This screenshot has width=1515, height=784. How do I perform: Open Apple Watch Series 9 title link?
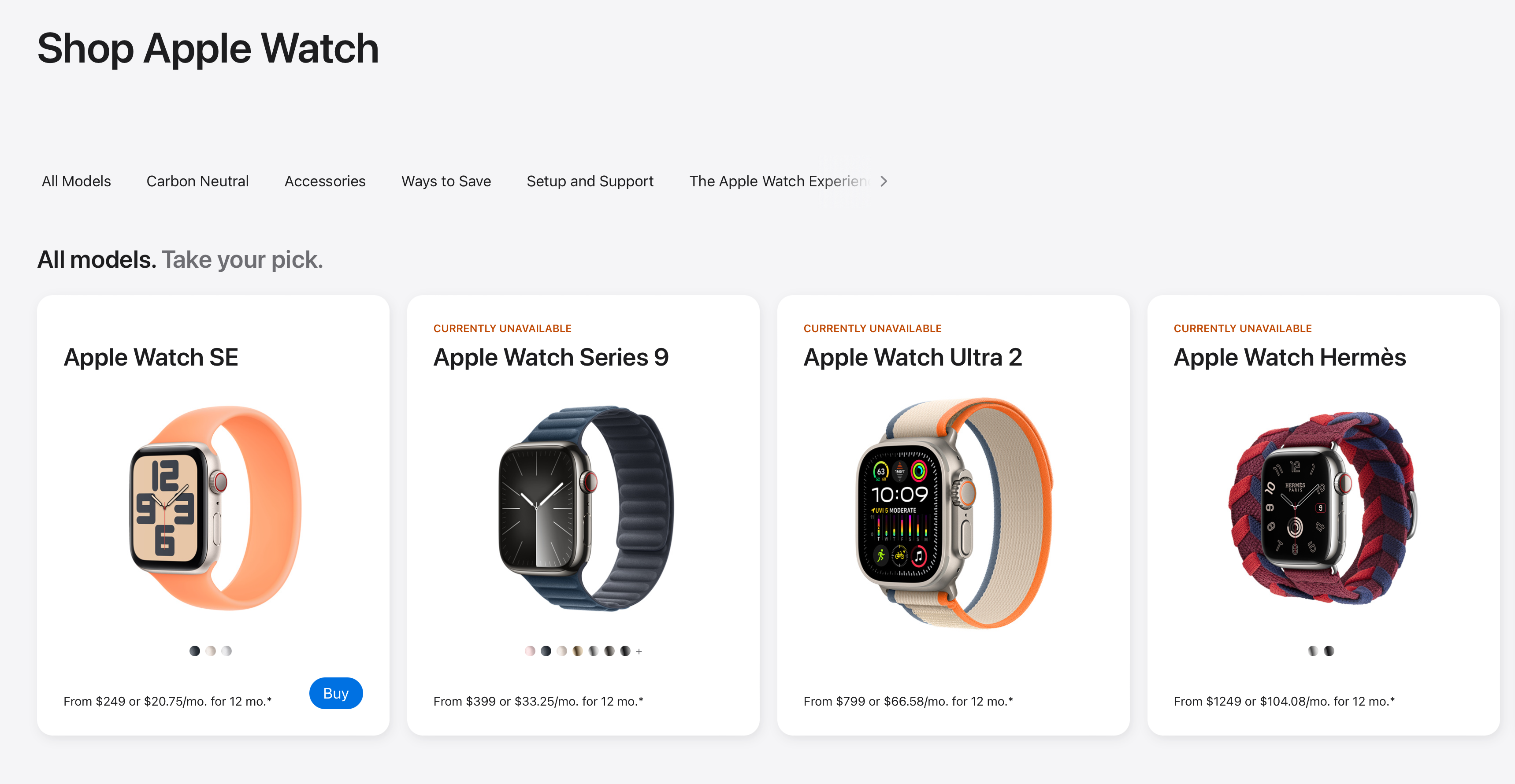point(551,357)
